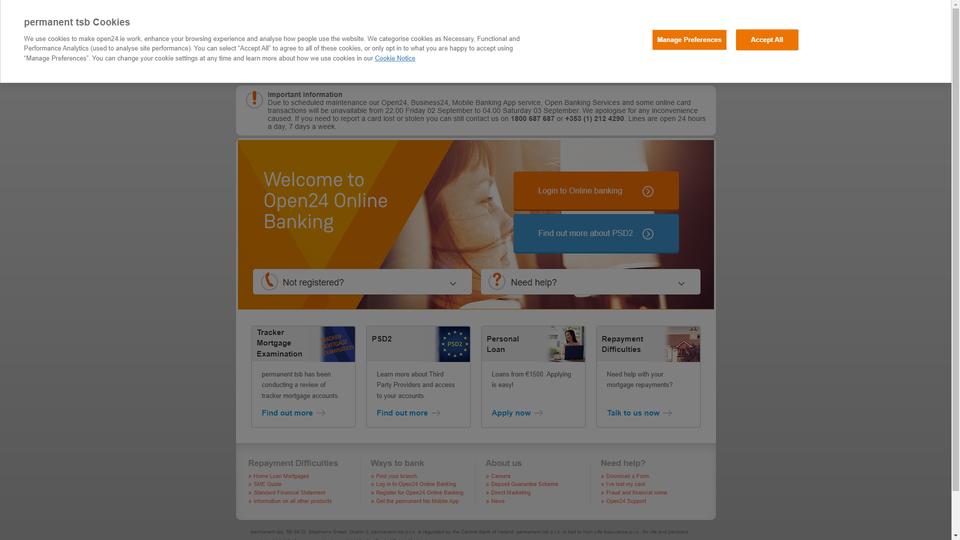Open Fraud and financial crime footer link
The width and height of the screenshot is (960, 540).
click(x=636, y=493)
